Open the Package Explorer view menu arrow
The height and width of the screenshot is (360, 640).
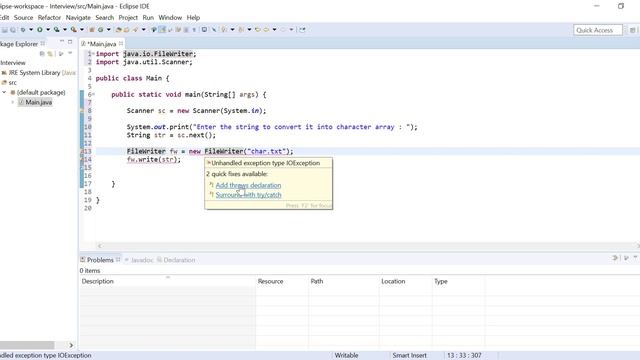click(x=70, y=53)
